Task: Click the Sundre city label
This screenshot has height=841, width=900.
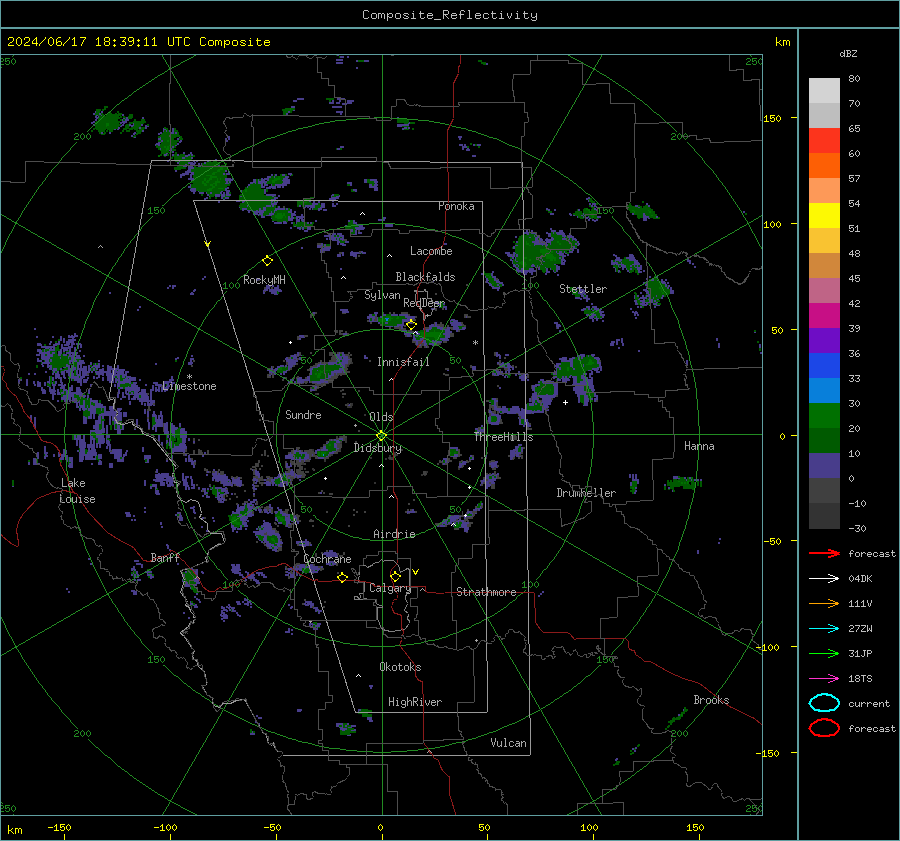Action: [x=303, y=414]
